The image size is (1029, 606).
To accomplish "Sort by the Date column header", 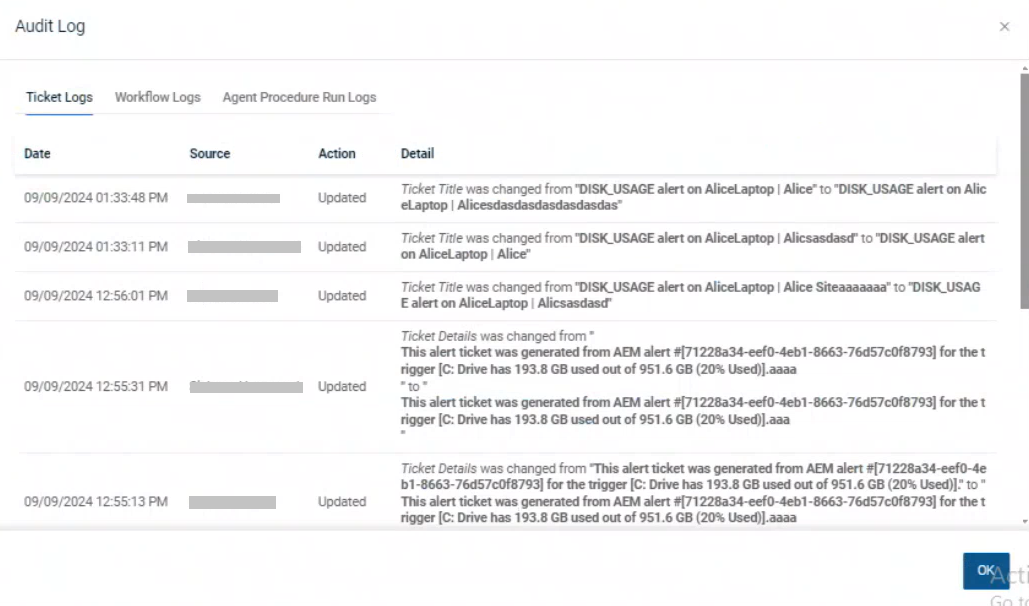I will point(38,154).
